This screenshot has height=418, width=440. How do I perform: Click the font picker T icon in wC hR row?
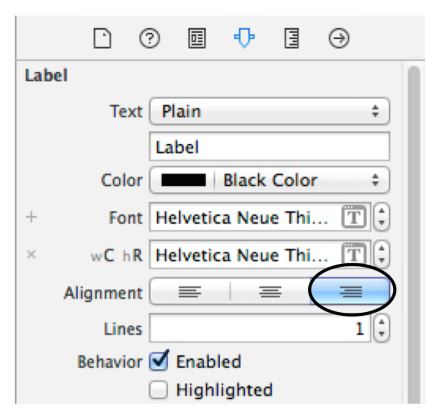click(x=354, y=255)
